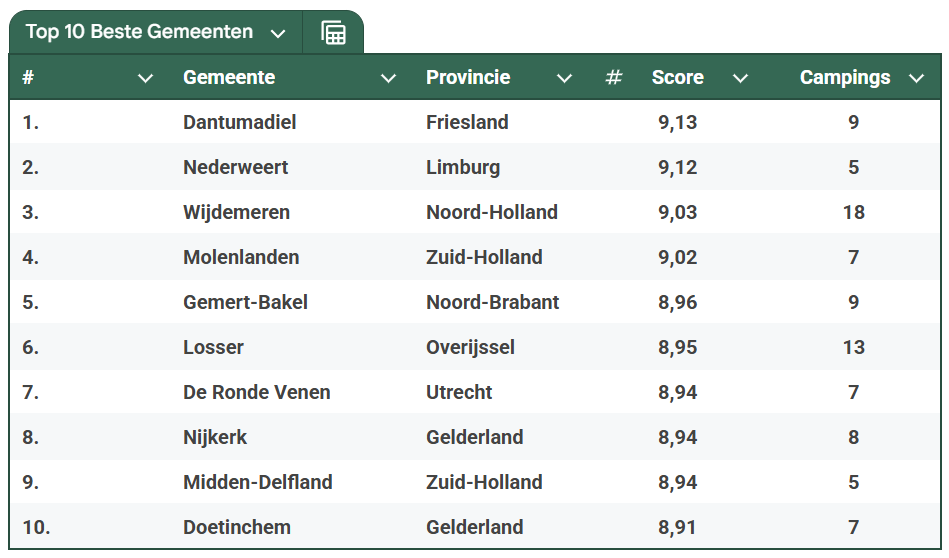Open the Gemeente column dropdown chevron
Screen dimensions: 949x558
point(388,78)
